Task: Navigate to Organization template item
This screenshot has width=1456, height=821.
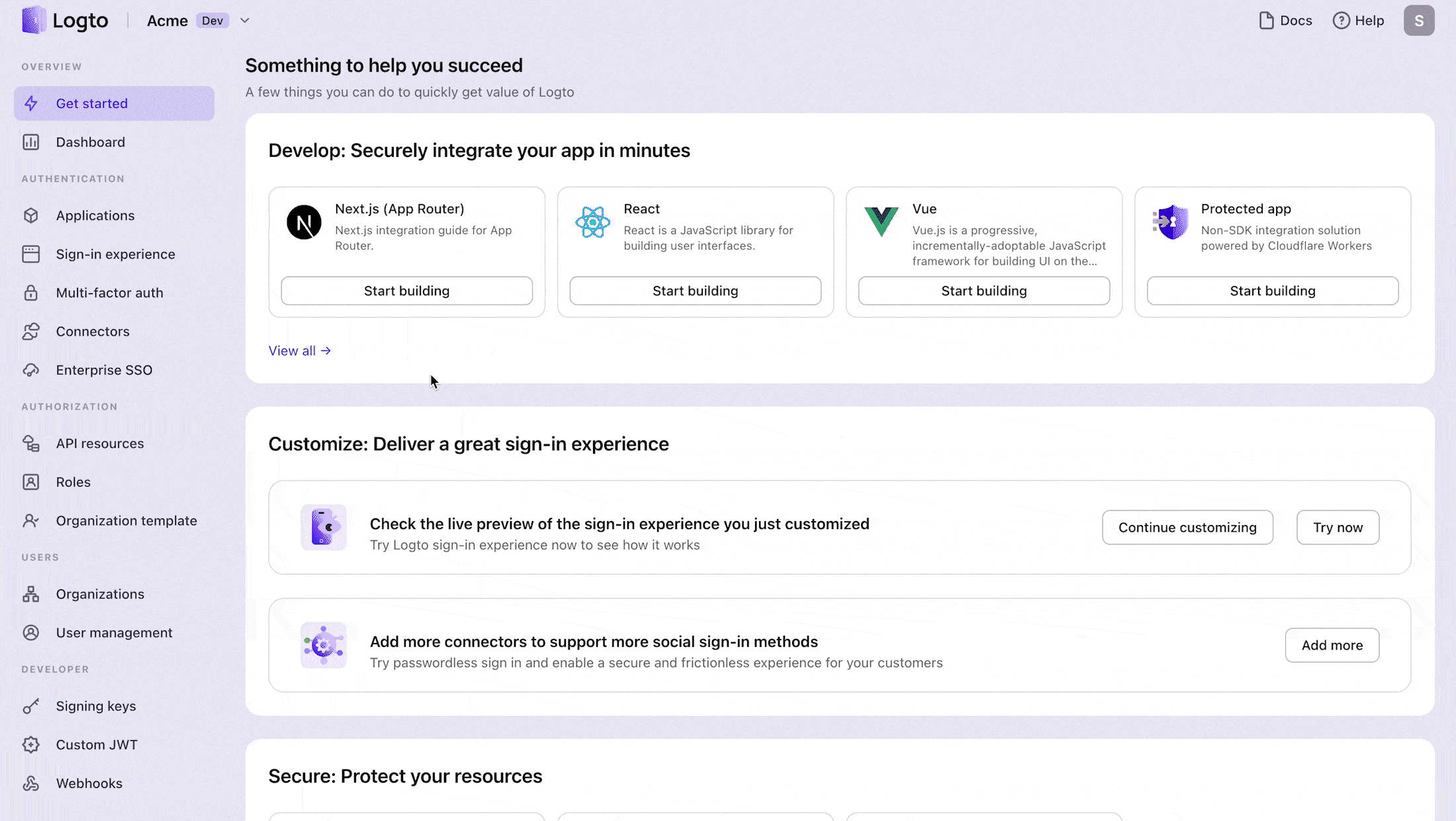Action: click(x=126, y=521)
